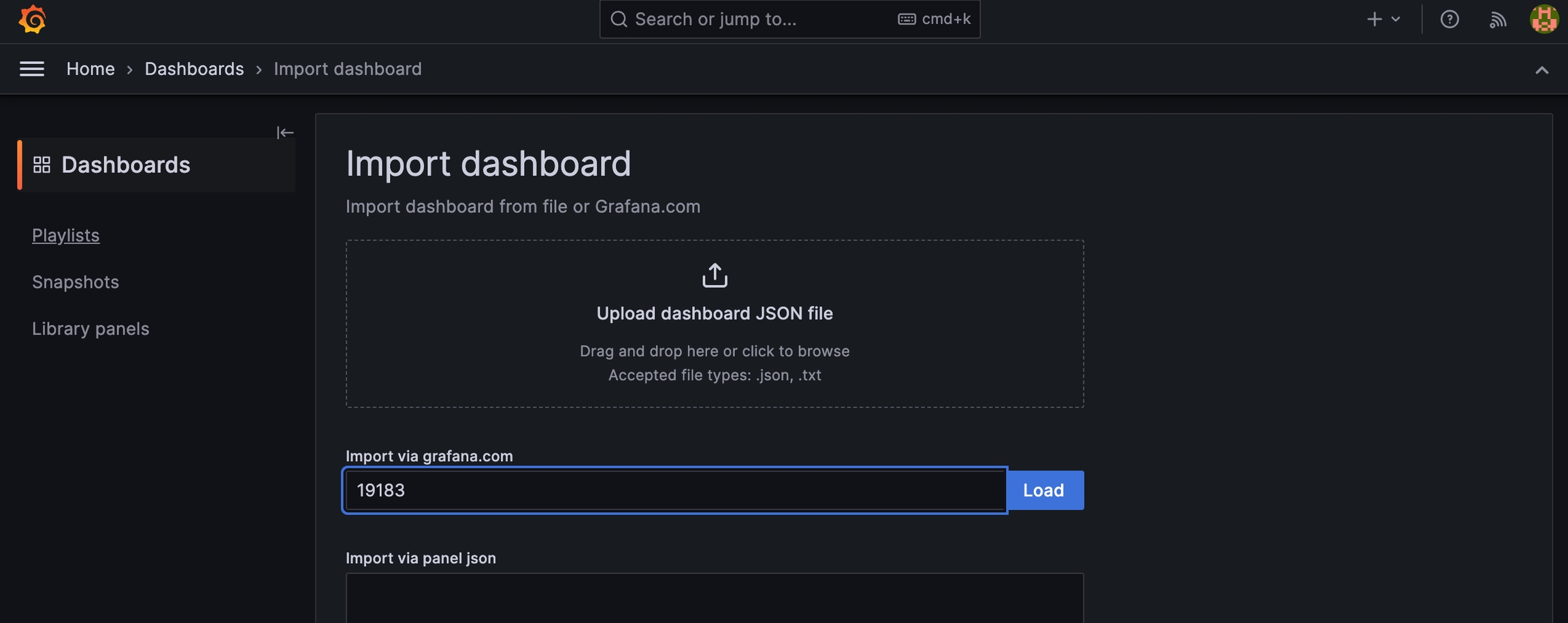Click the Dashboards grid icon in sidebar

[x=42, y=165]
